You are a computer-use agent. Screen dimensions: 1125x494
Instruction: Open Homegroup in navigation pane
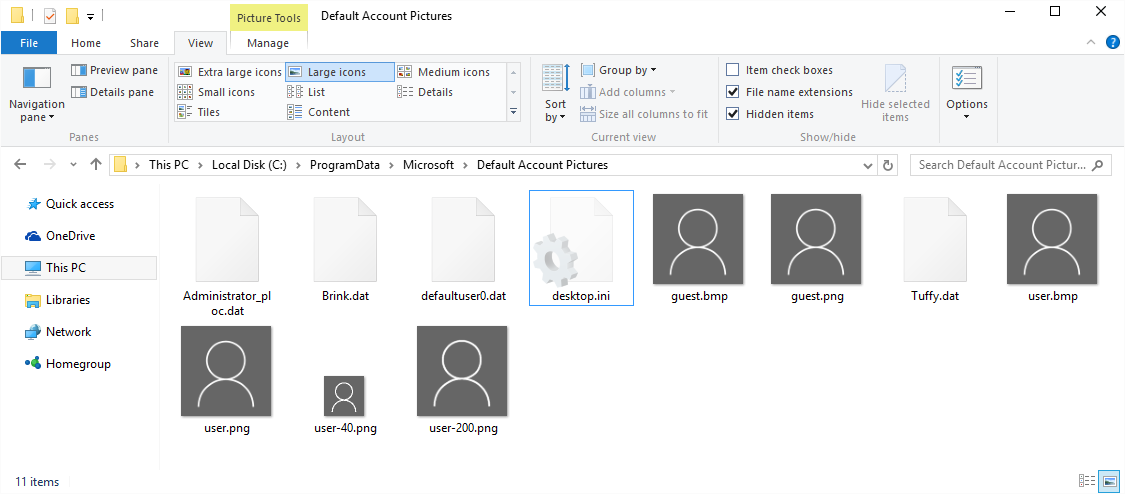point(68,364)
